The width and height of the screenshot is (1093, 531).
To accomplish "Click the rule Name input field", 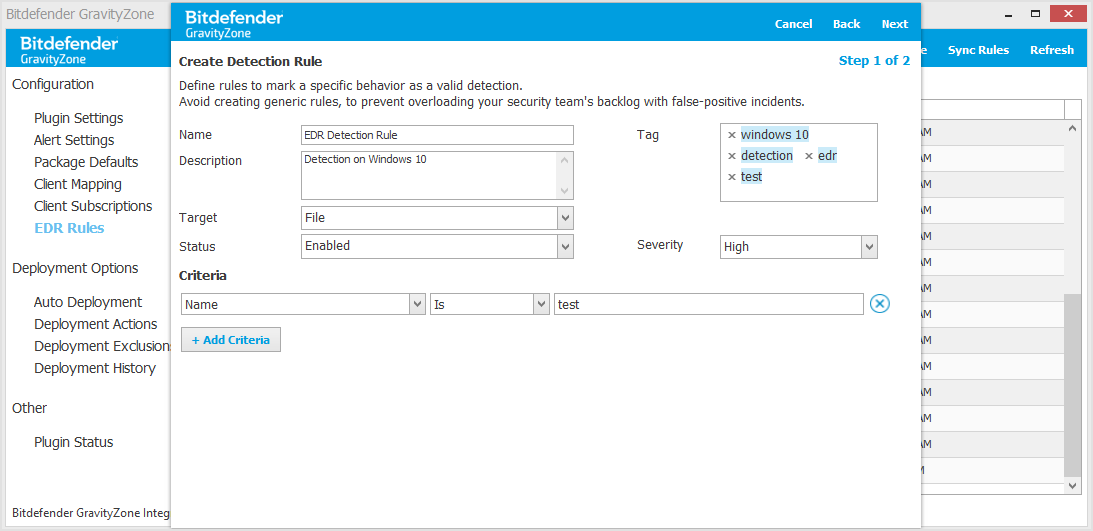I will coord(437,135).
